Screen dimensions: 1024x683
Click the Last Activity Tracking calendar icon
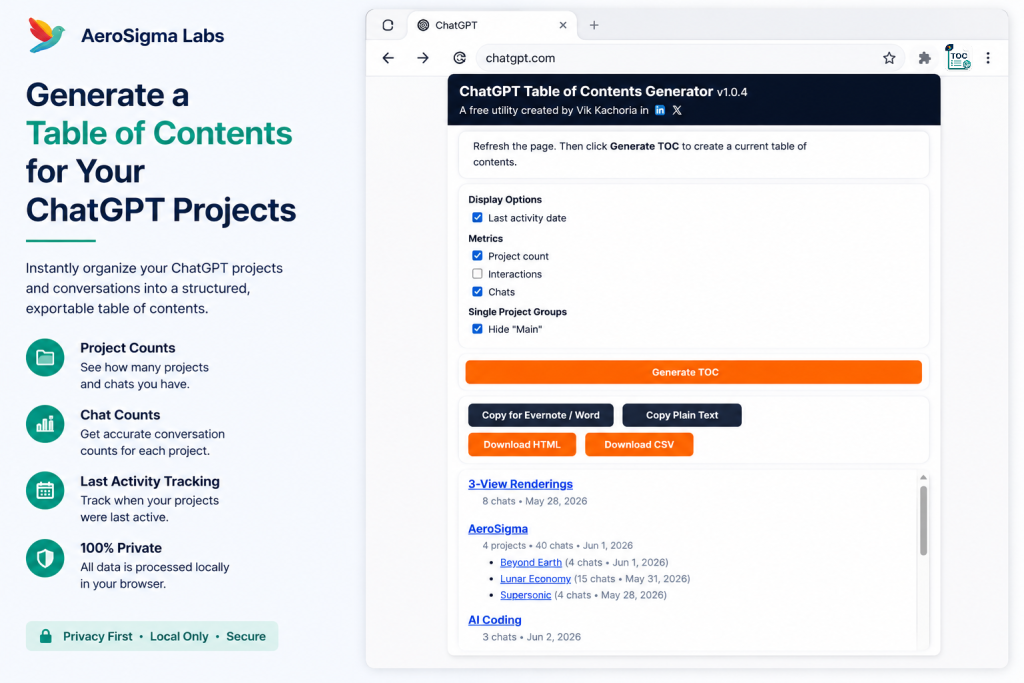(x=45, y=490)
